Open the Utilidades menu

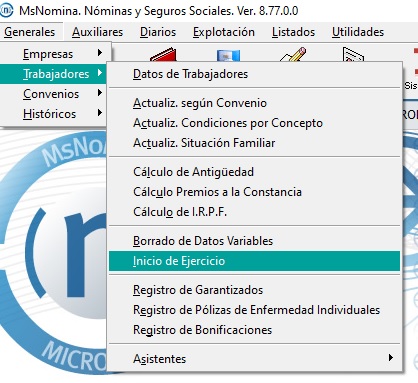click(x=358, y=32)
